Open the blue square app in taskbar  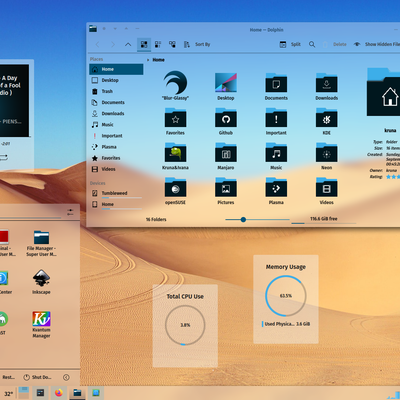[x=96, y=393]
